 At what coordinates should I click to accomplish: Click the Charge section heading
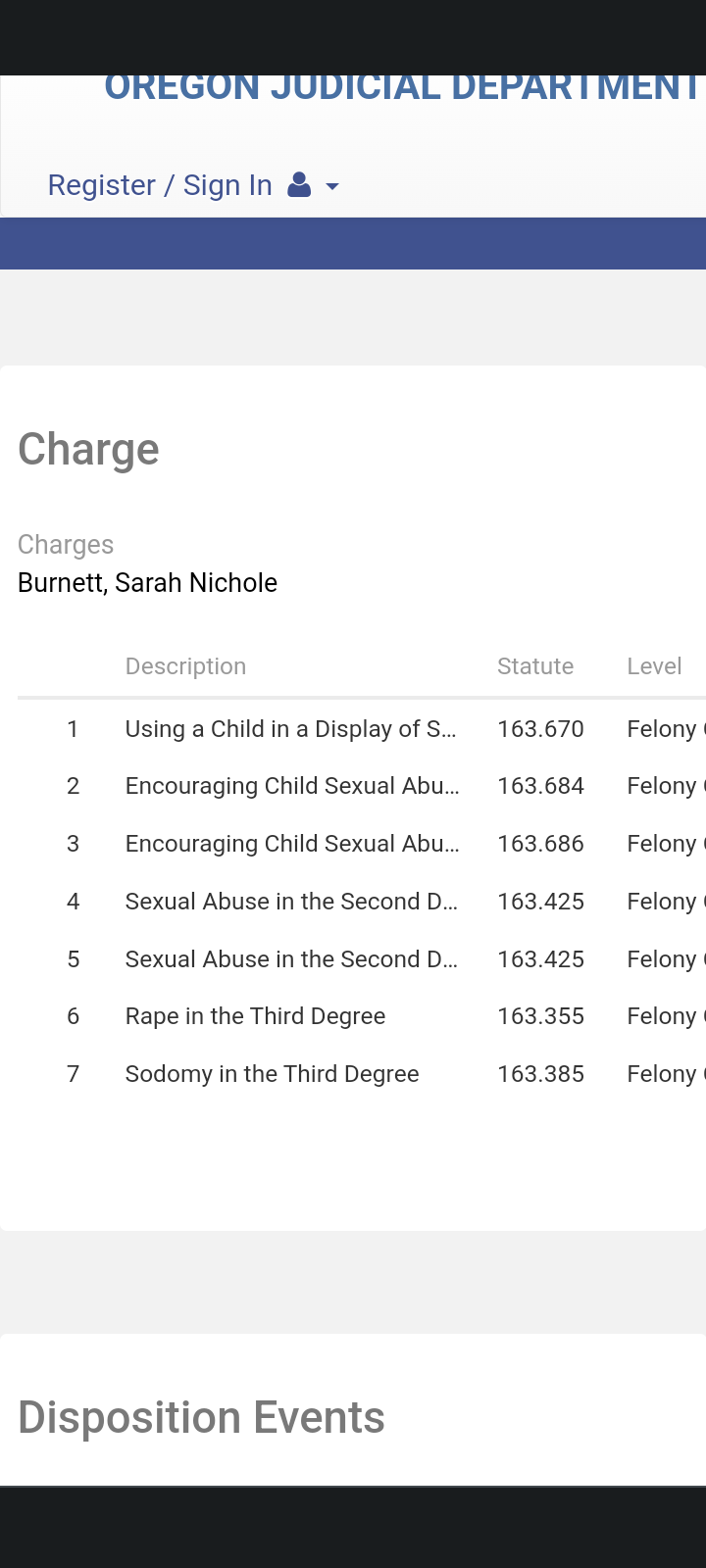(x=88, y=450)
